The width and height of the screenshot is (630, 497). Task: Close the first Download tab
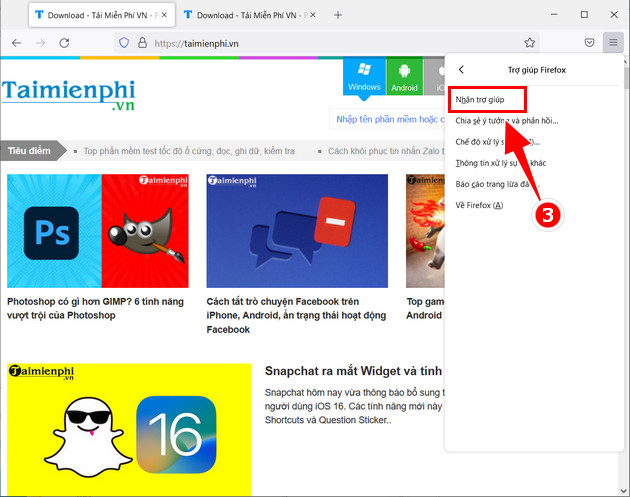point(164,15)
